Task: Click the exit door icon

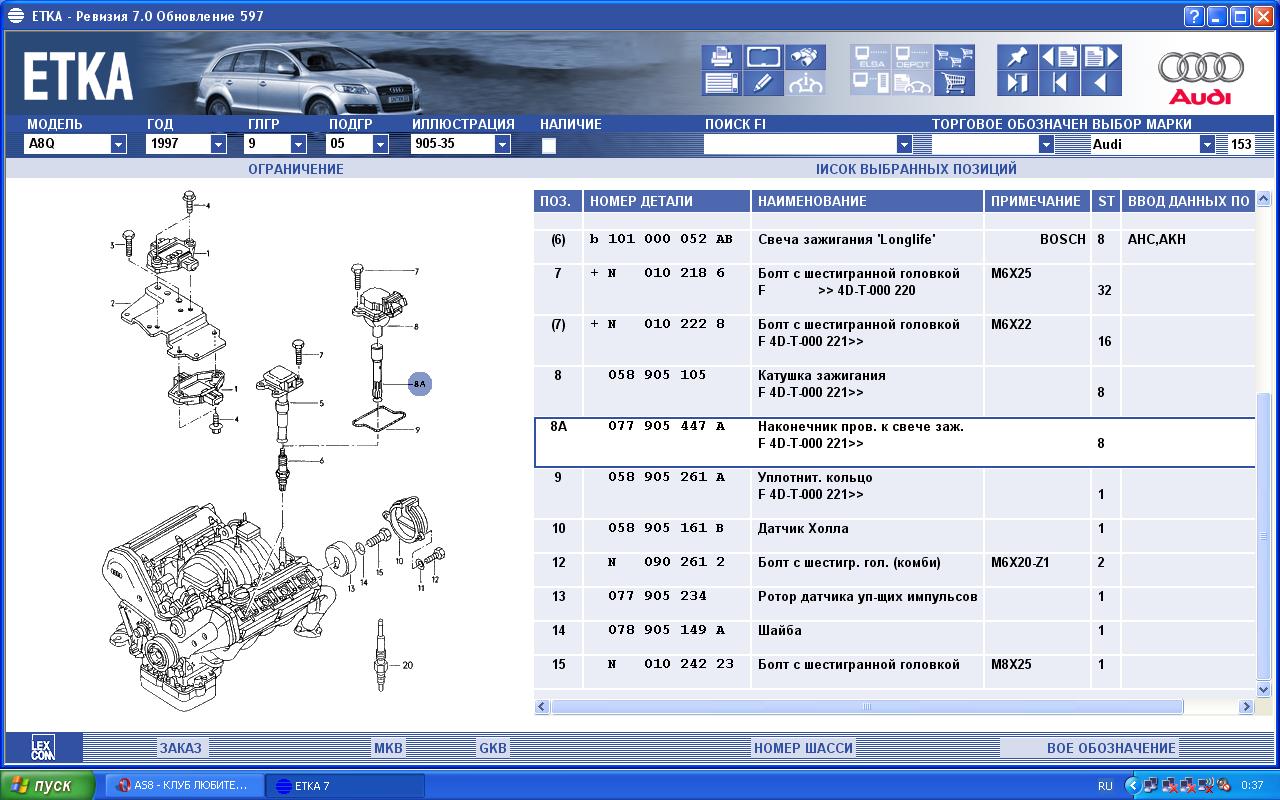Action: pyautogui.click(x=1017, y=83)
